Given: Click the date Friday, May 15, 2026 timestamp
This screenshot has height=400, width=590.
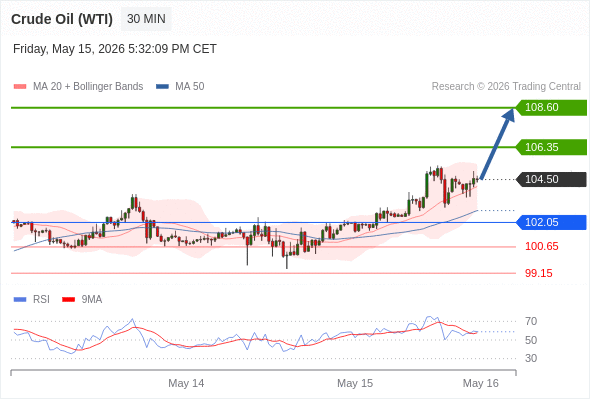Looking at the screenshot, I should point(115,49).
